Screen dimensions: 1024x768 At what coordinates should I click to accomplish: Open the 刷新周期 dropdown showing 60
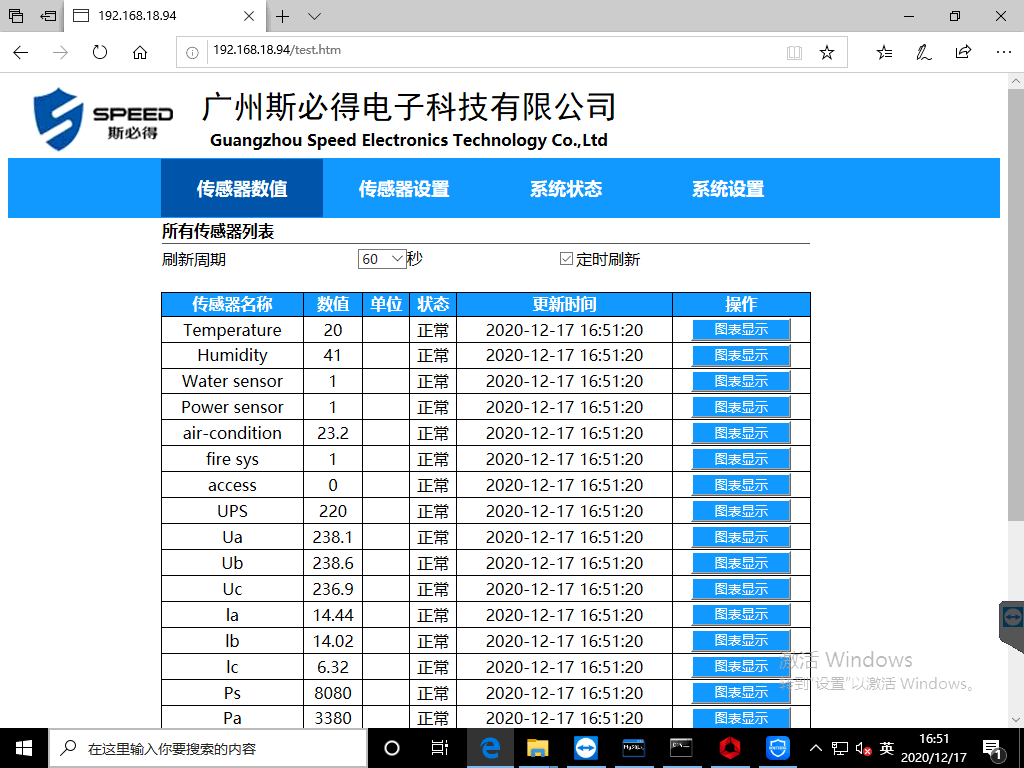point(382,259)
